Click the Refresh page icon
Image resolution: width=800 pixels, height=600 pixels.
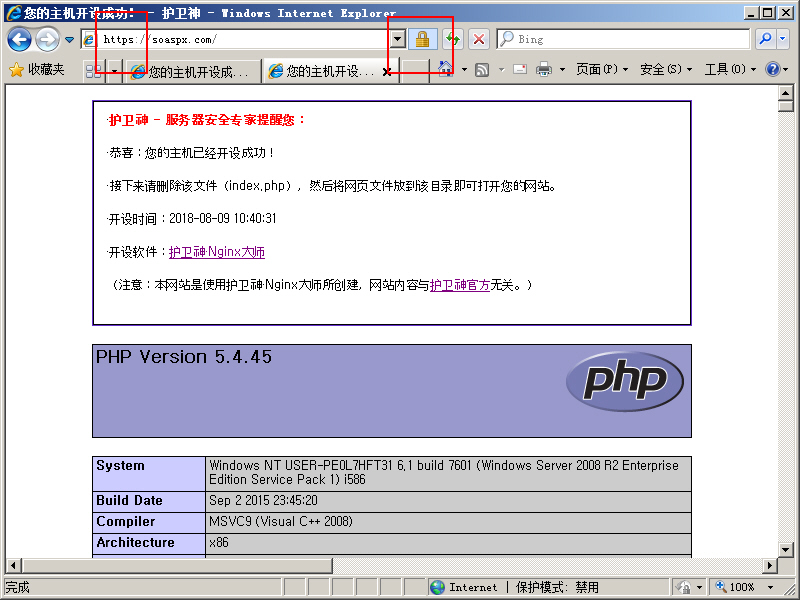point(453,39)
